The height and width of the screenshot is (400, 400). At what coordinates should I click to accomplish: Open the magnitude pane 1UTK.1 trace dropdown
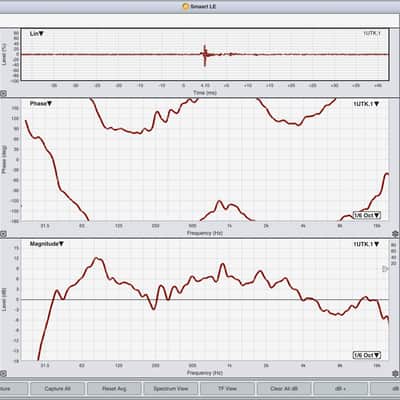pos(366,244)
